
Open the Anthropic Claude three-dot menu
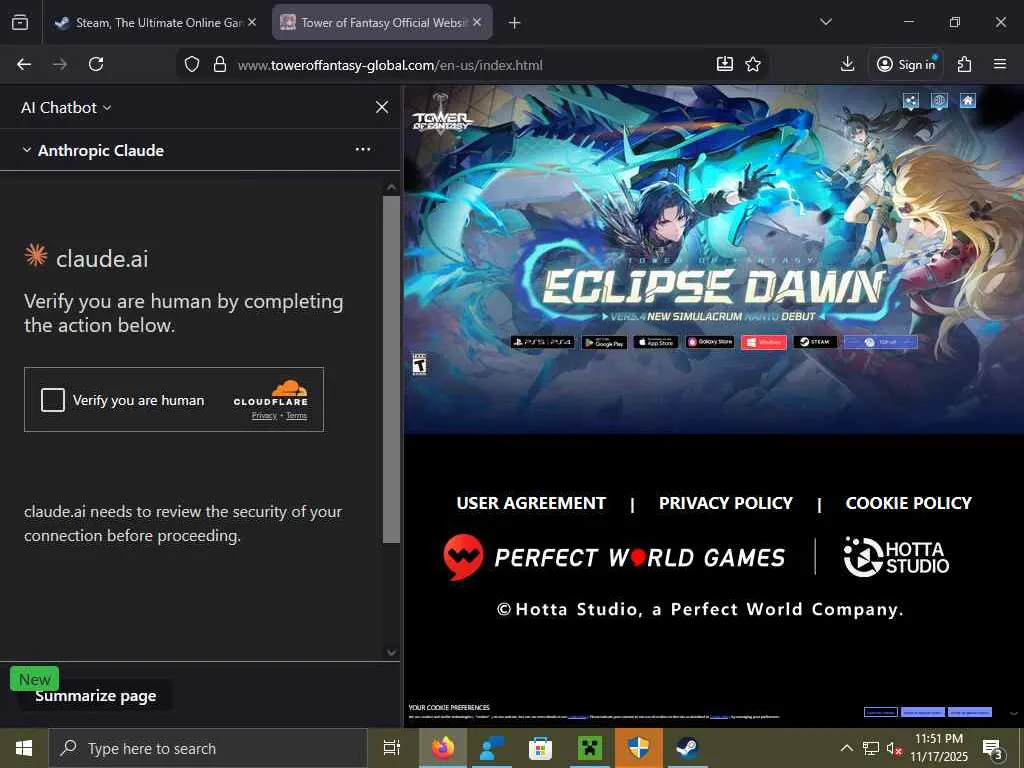pos(362,150)
